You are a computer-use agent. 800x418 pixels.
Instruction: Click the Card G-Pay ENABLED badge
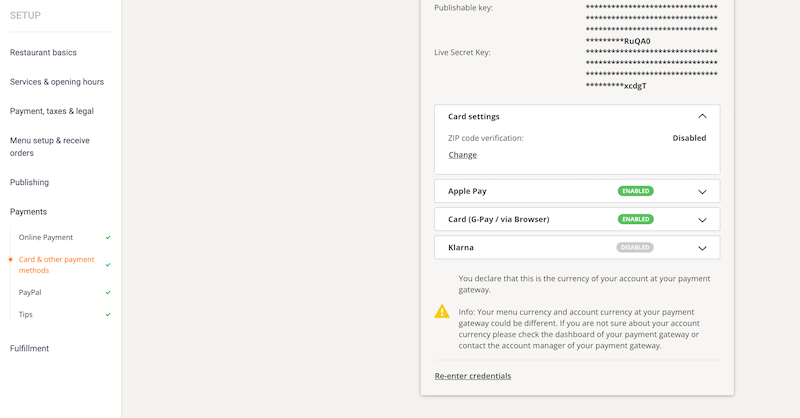click(635, 219)
